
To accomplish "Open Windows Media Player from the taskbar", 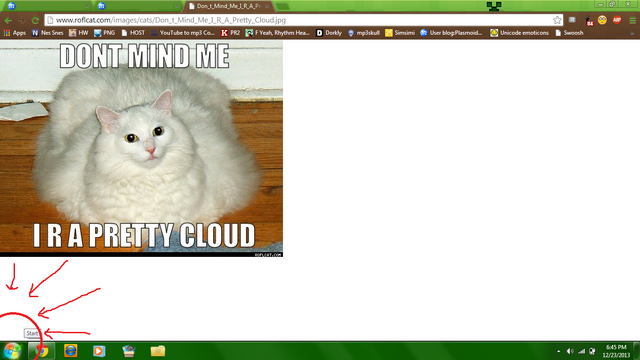I will (99, 351).
